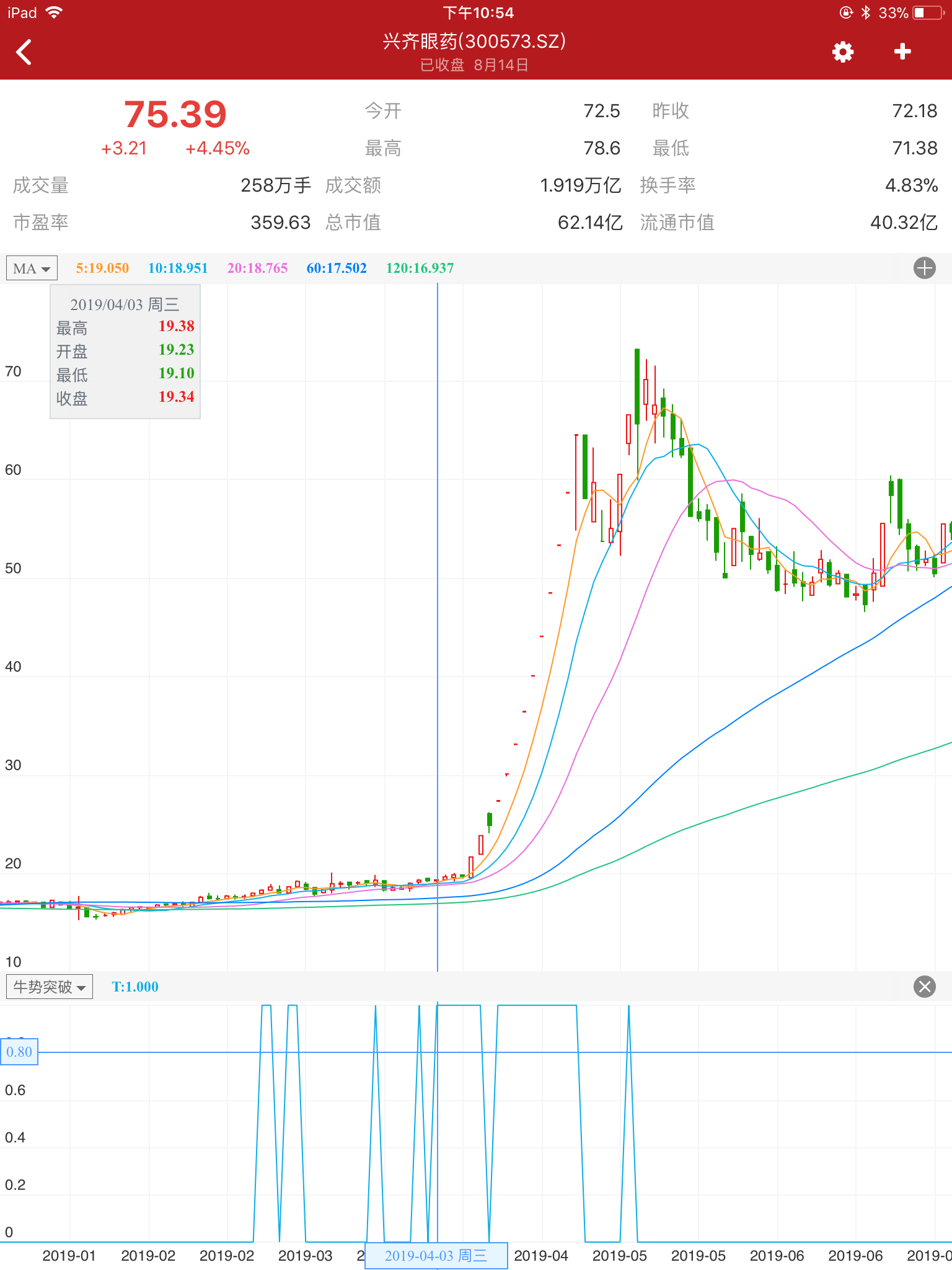Tap the turnover amount 1.919万亿
This screenshot has height=1270, width=952.
tap(581, 185)
